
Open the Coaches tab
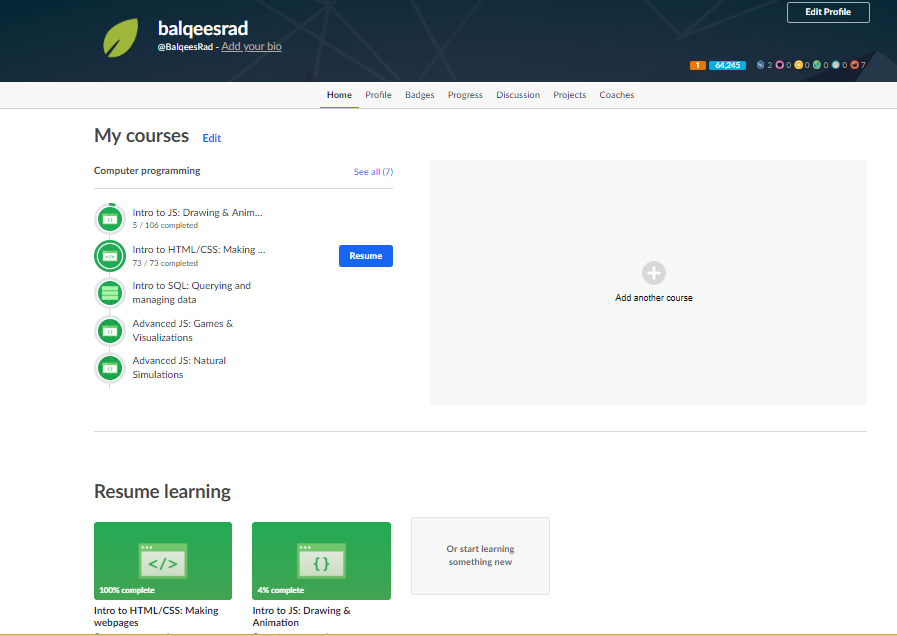click(617, 95)
